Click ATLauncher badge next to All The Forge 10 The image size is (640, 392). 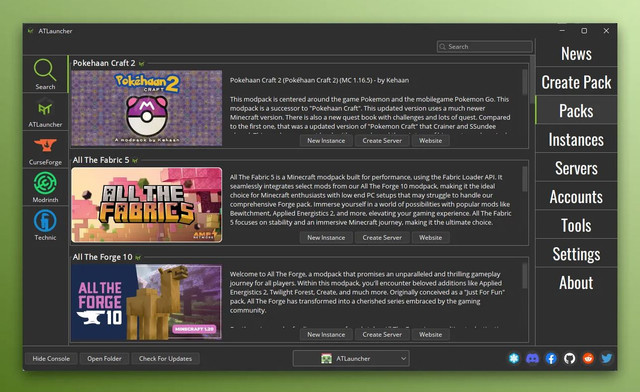tap(138, 258)
